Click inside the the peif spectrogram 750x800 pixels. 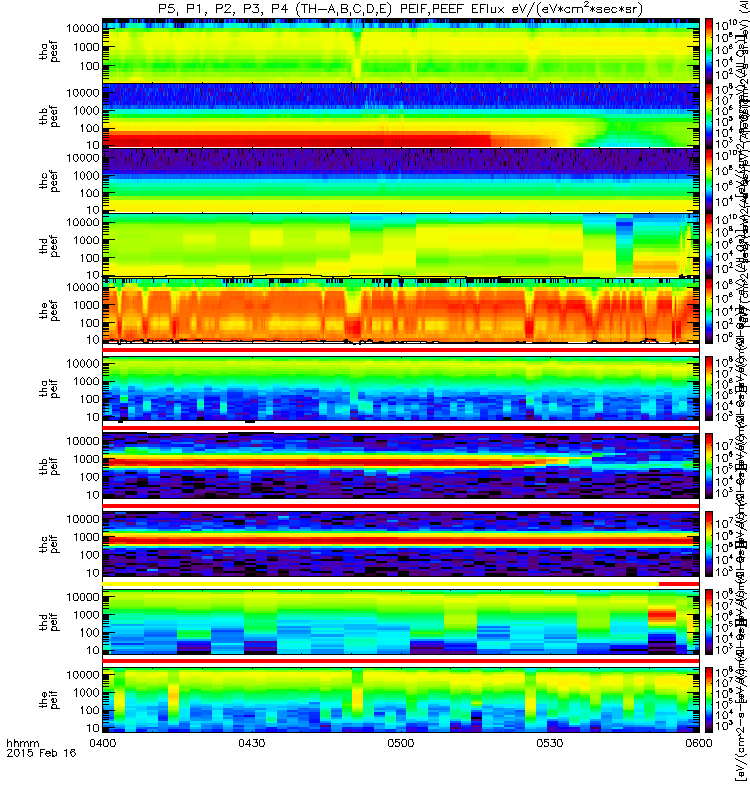(401, 699)
